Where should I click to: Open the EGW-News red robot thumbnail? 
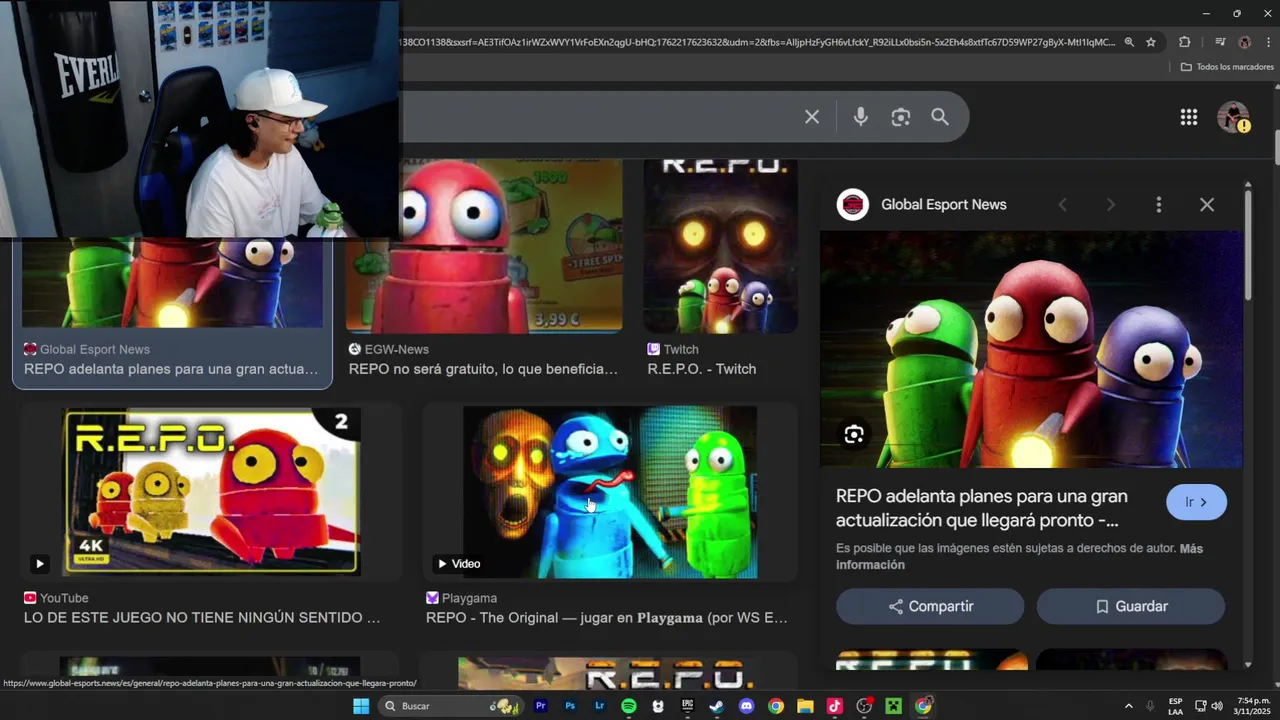tap(484, 246)
